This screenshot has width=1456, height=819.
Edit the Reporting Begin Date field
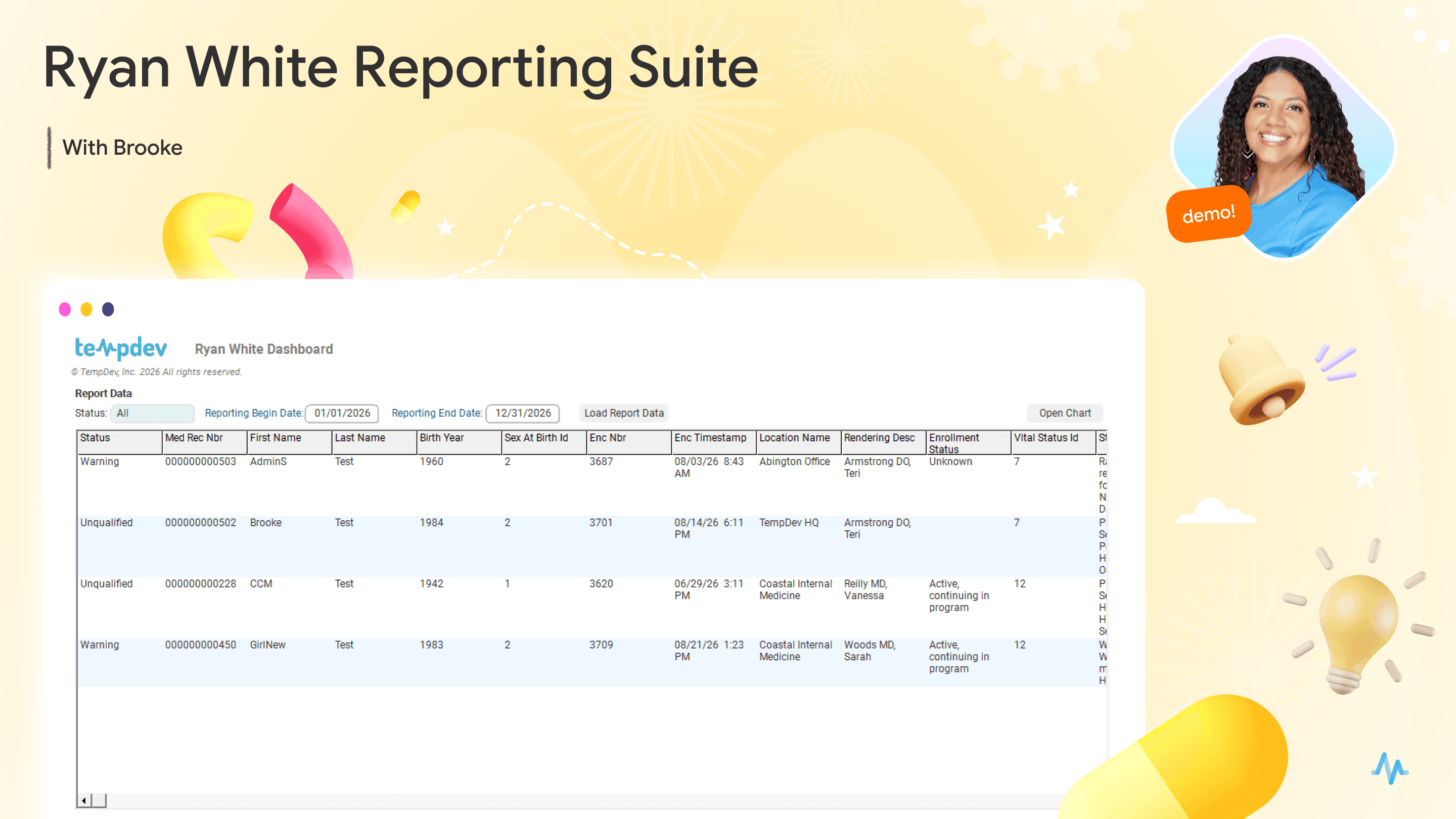pyautogui.click(x=342, y=413)
